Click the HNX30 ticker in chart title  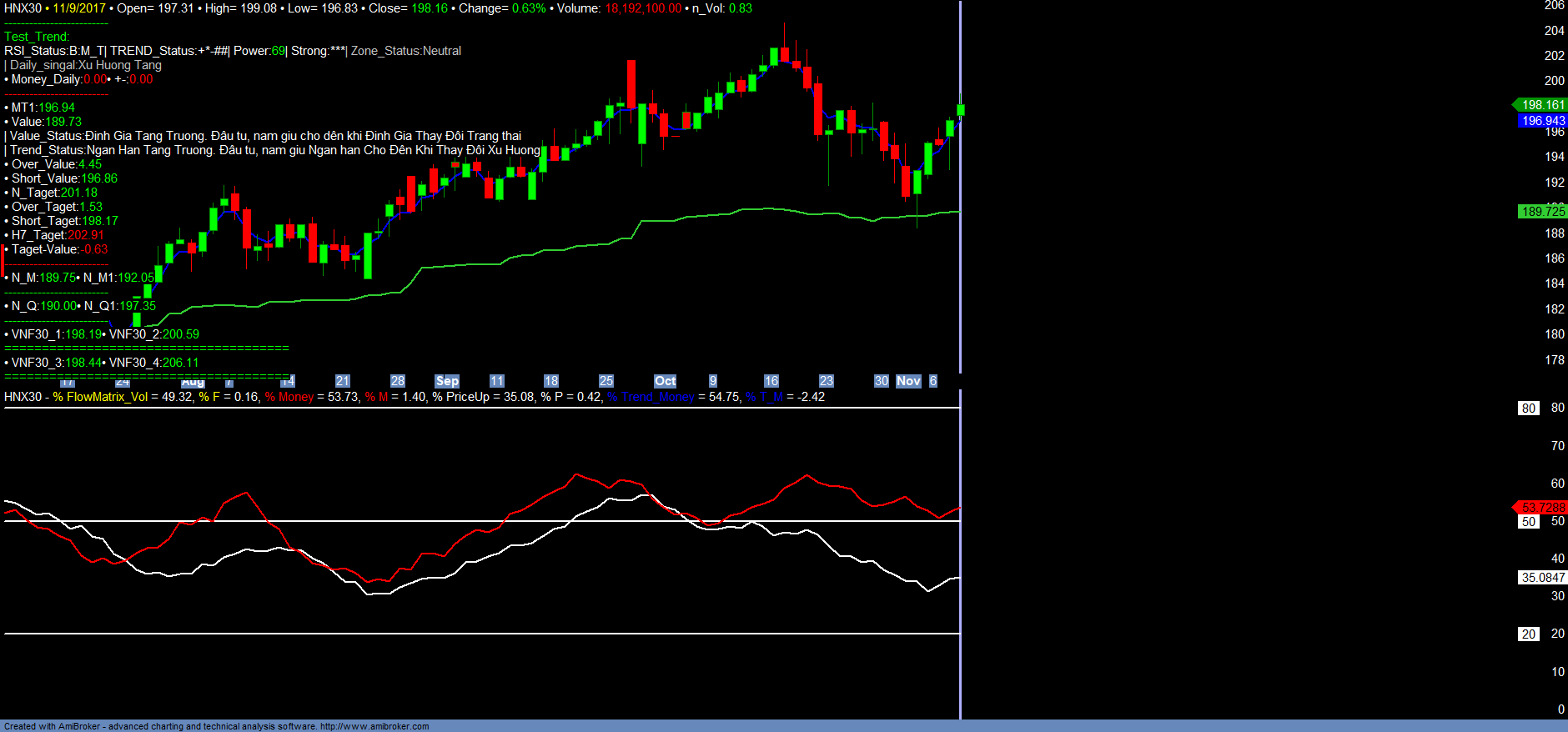pyautogui.click(x=23, y=8)
